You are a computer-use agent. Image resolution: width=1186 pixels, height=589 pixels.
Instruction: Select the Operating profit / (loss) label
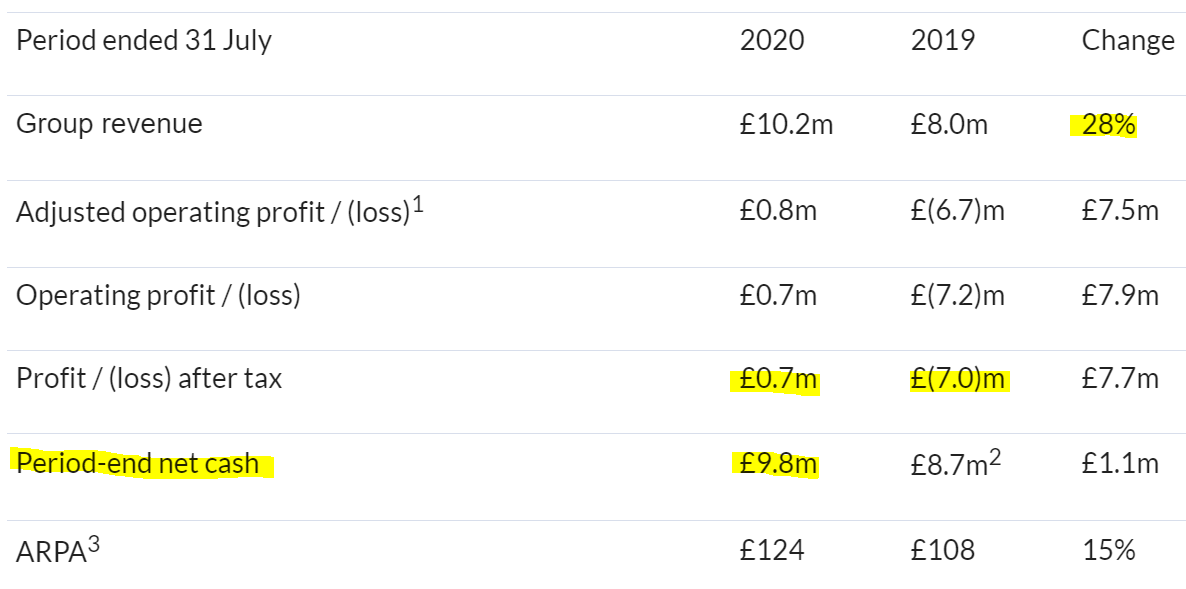click(158, 295)
